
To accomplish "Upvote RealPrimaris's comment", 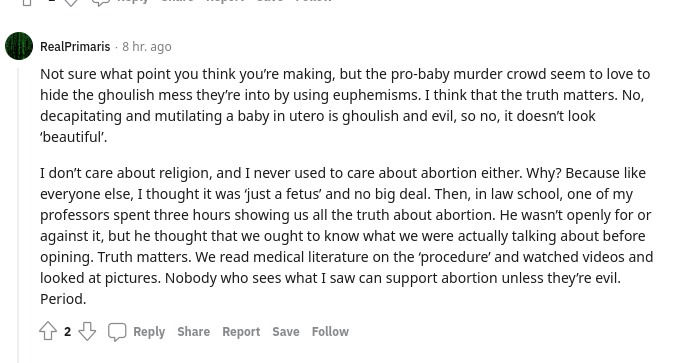I will pos(48,331).
